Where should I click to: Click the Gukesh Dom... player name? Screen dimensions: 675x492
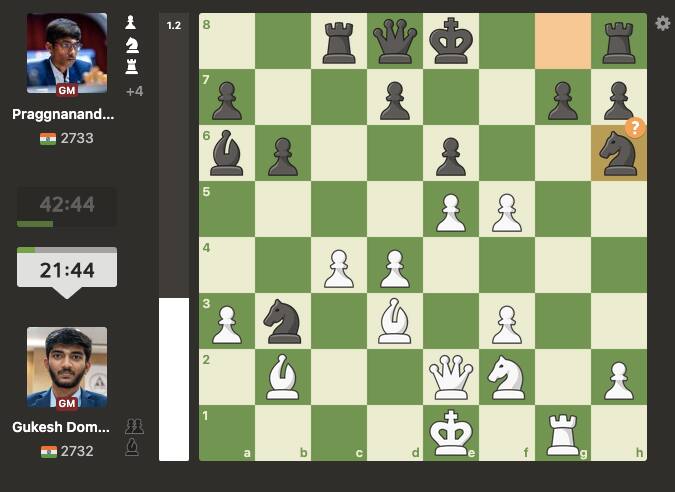(61, 427)
